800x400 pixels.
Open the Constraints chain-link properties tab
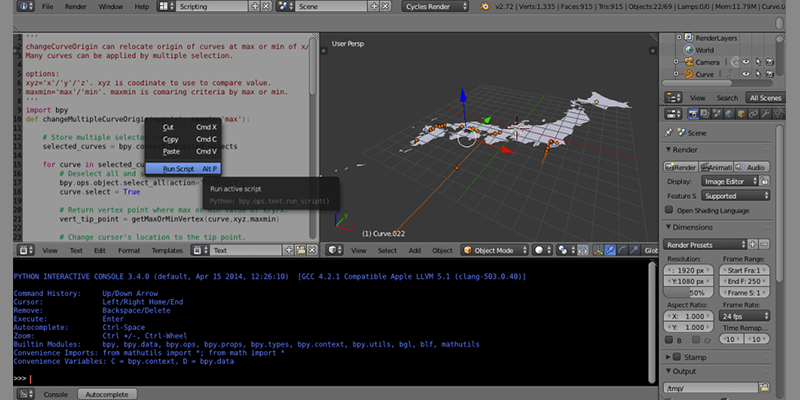[753, 113]
